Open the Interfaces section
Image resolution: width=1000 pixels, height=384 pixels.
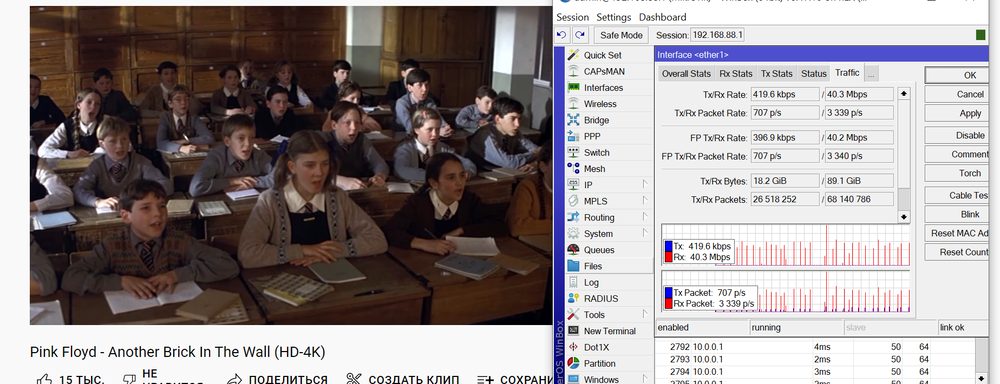point(603,87)
